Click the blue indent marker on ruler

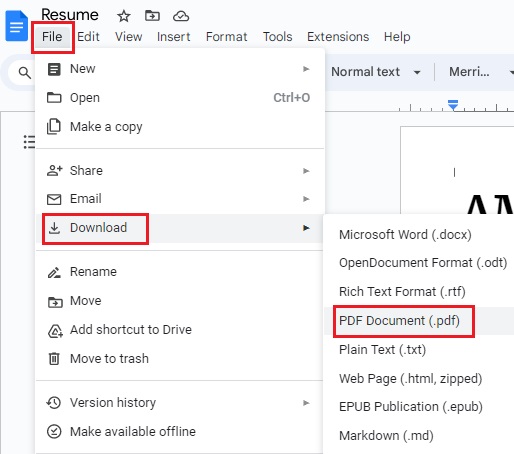click(453, 105)
